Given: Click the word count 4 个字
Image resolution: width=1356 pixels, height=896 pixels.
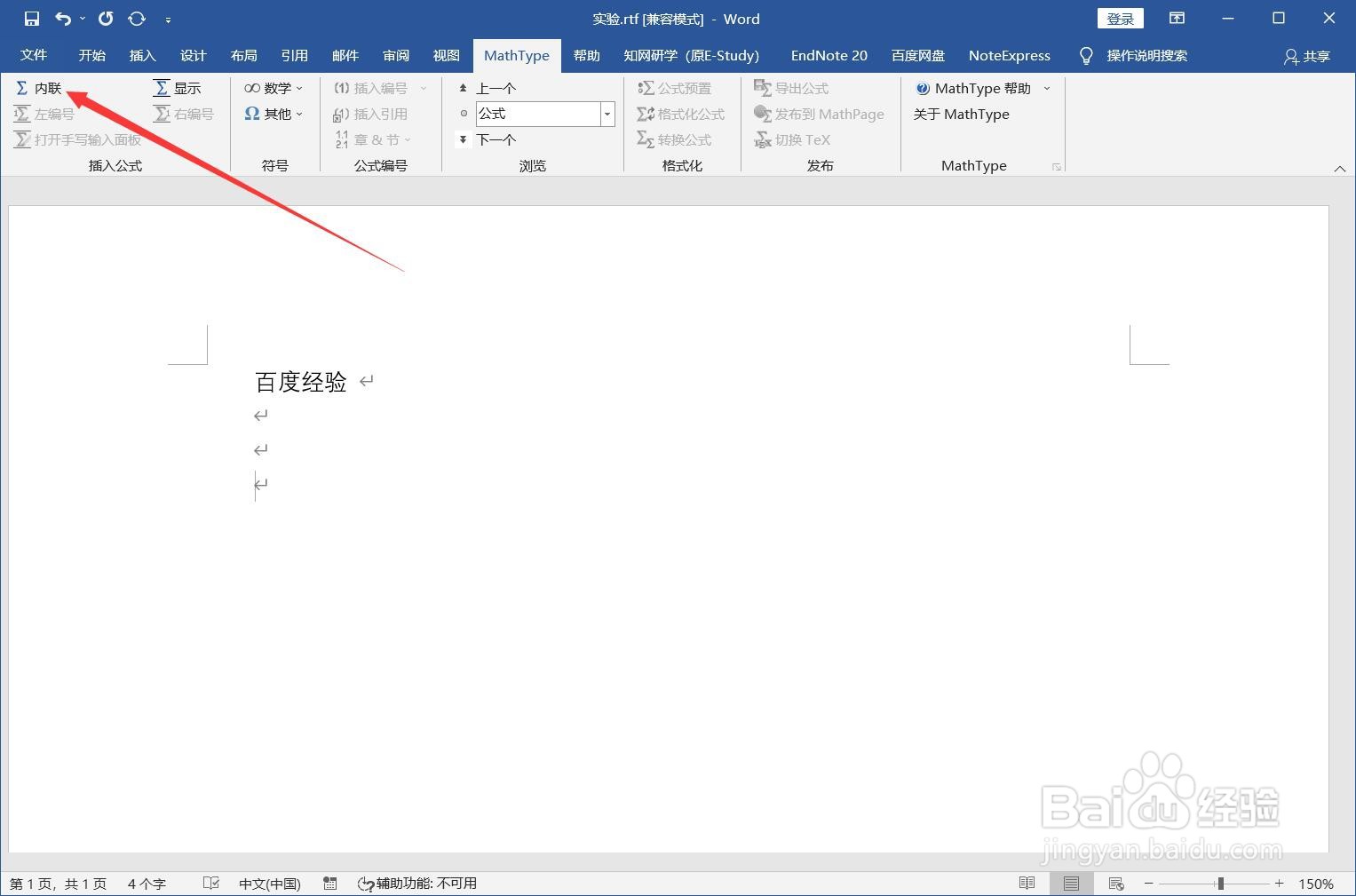Looking at the screenshot, I should tap(147, 884).
